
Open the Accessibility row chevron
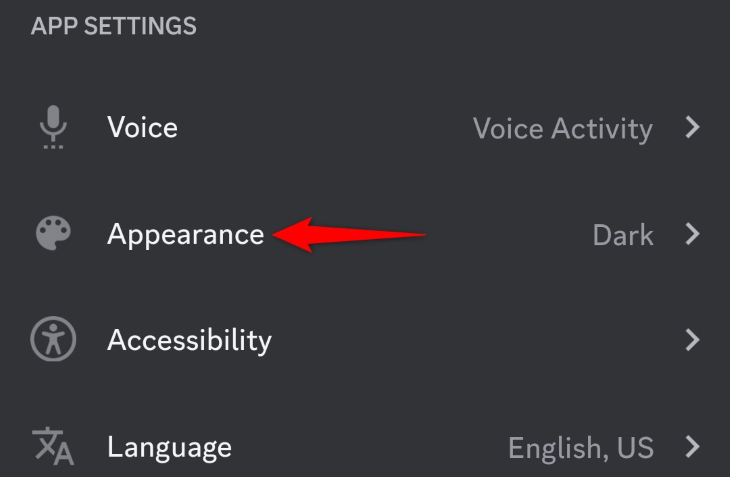click(692, 340)
